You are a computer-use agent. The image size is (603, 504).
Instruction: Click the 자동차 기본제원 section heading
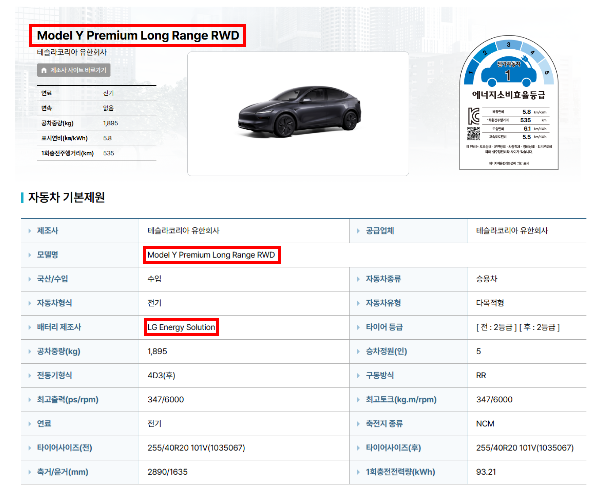[x=66, y=197]
